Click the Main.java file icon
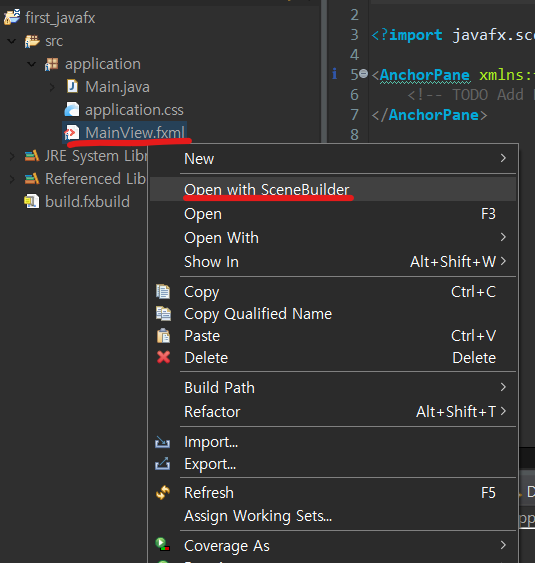The image size is (535, 563). (72, 87)
